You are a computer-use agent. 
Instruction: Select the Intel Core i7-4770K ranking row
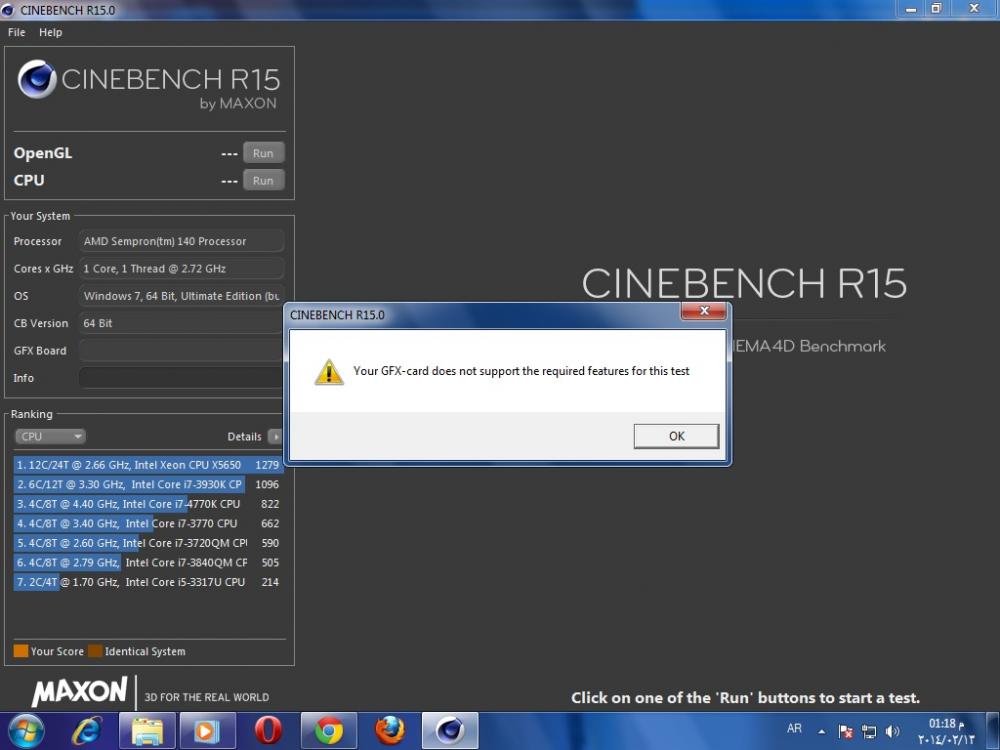[x=147, y=504]
